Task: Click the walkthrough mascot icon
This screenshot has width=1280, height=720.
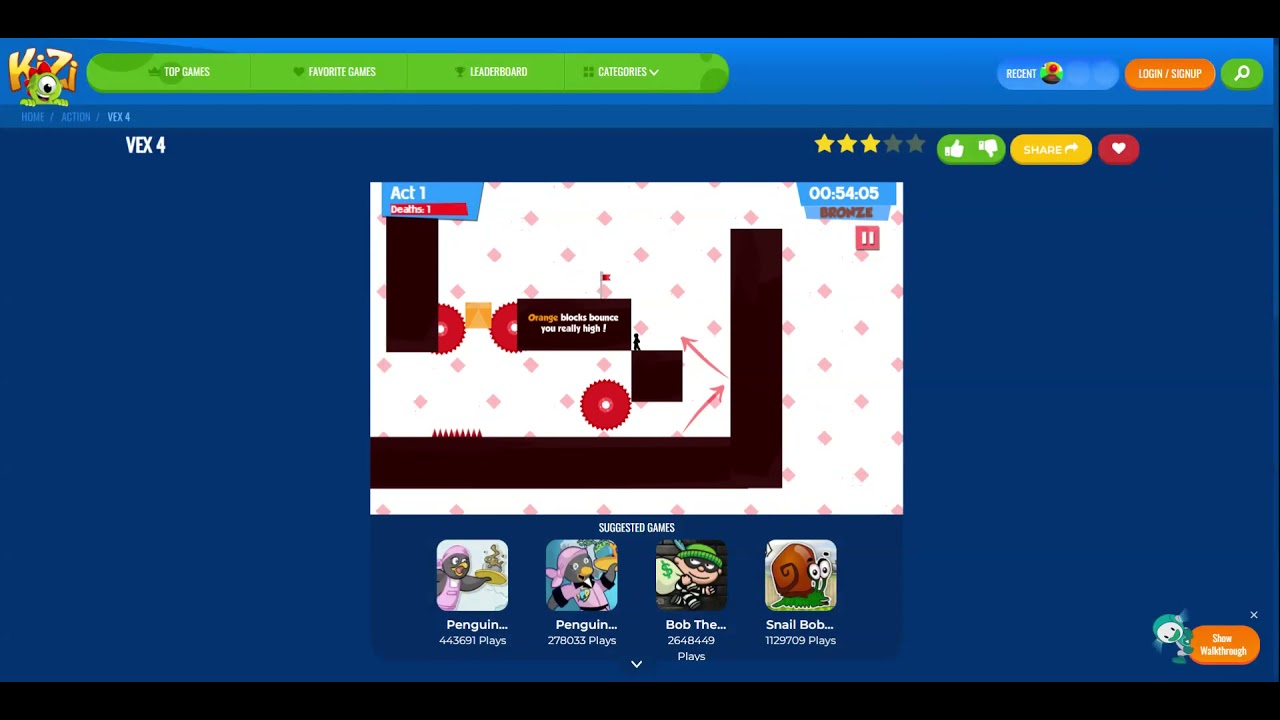Action: [1170, 635]
